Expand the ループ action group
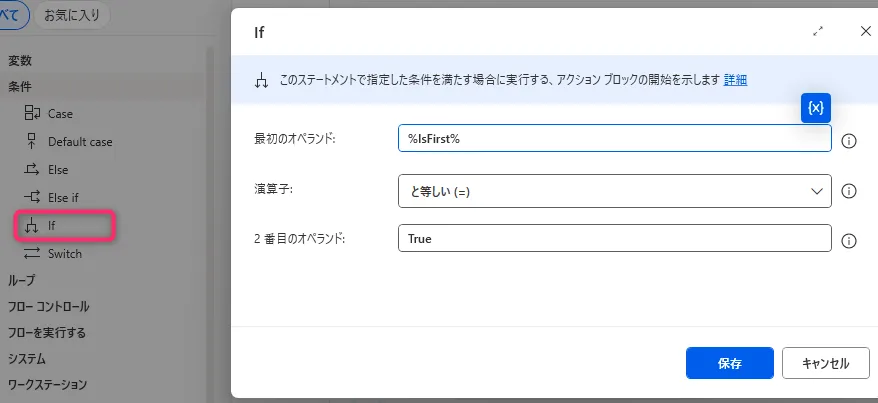 pyautogui.click(x=21, y=280)
